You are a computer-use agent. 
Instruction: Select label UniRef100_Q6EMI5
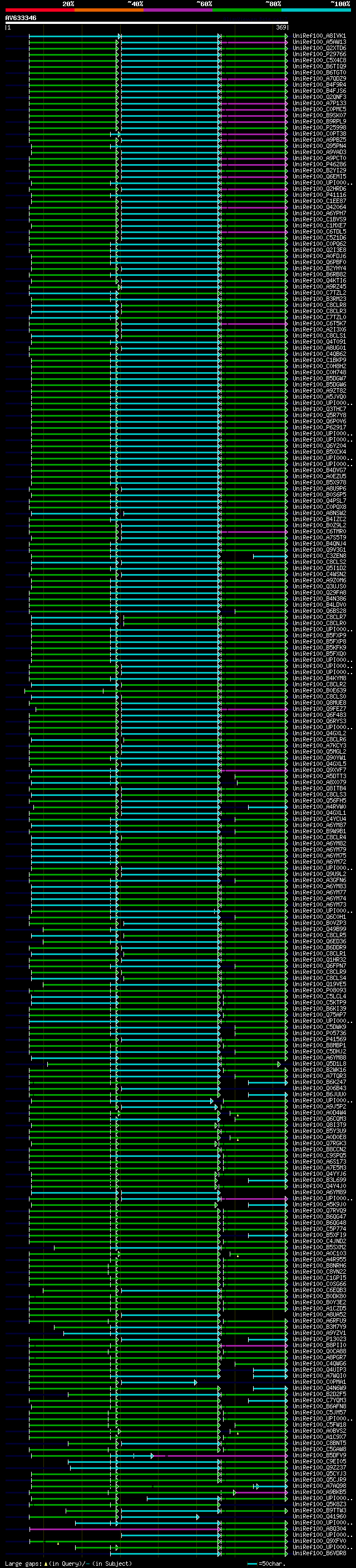(x=319, y=176)
